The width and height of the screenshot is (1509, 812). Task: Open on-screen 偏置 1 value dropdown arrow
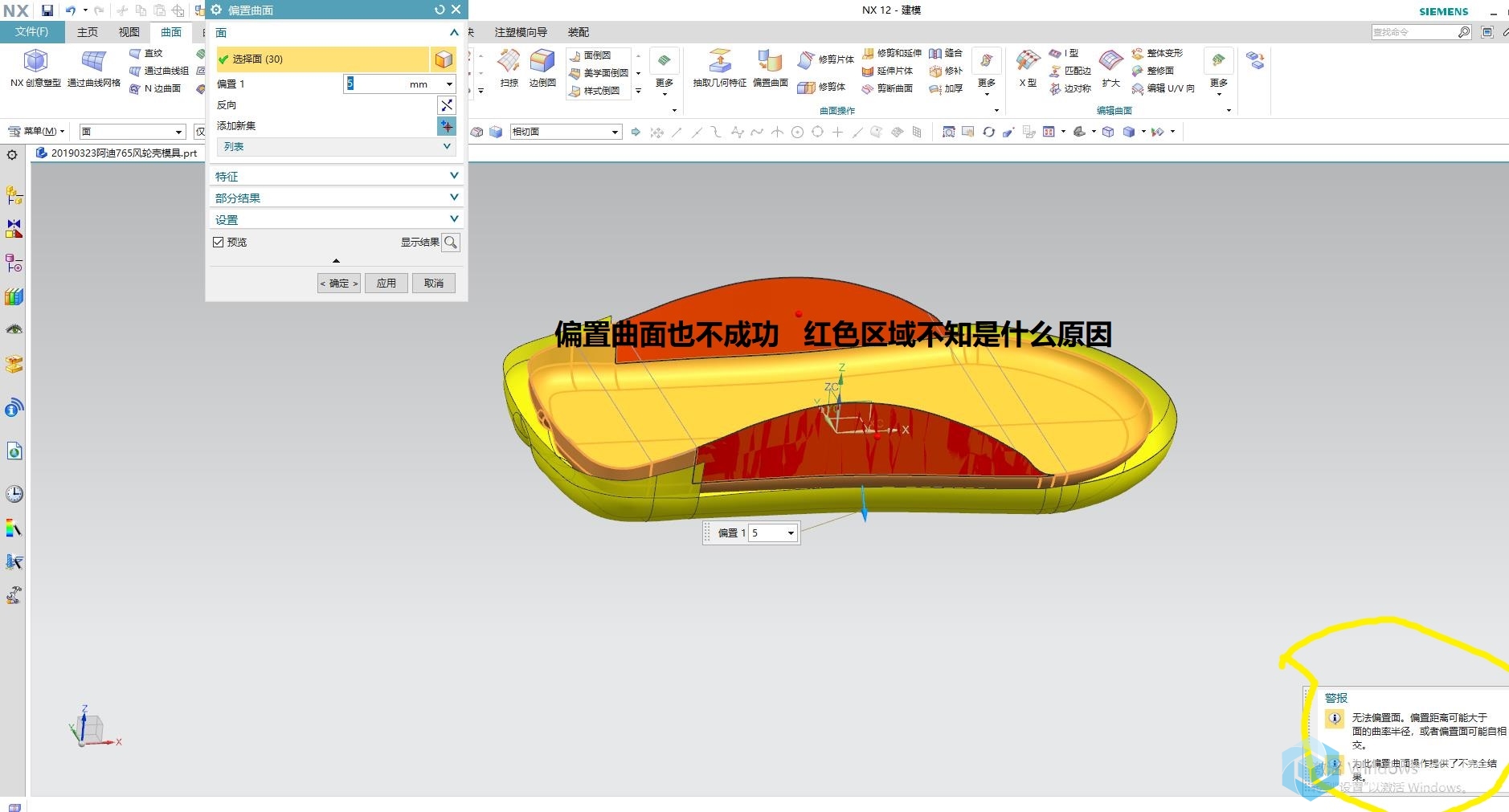pos(791,533)
